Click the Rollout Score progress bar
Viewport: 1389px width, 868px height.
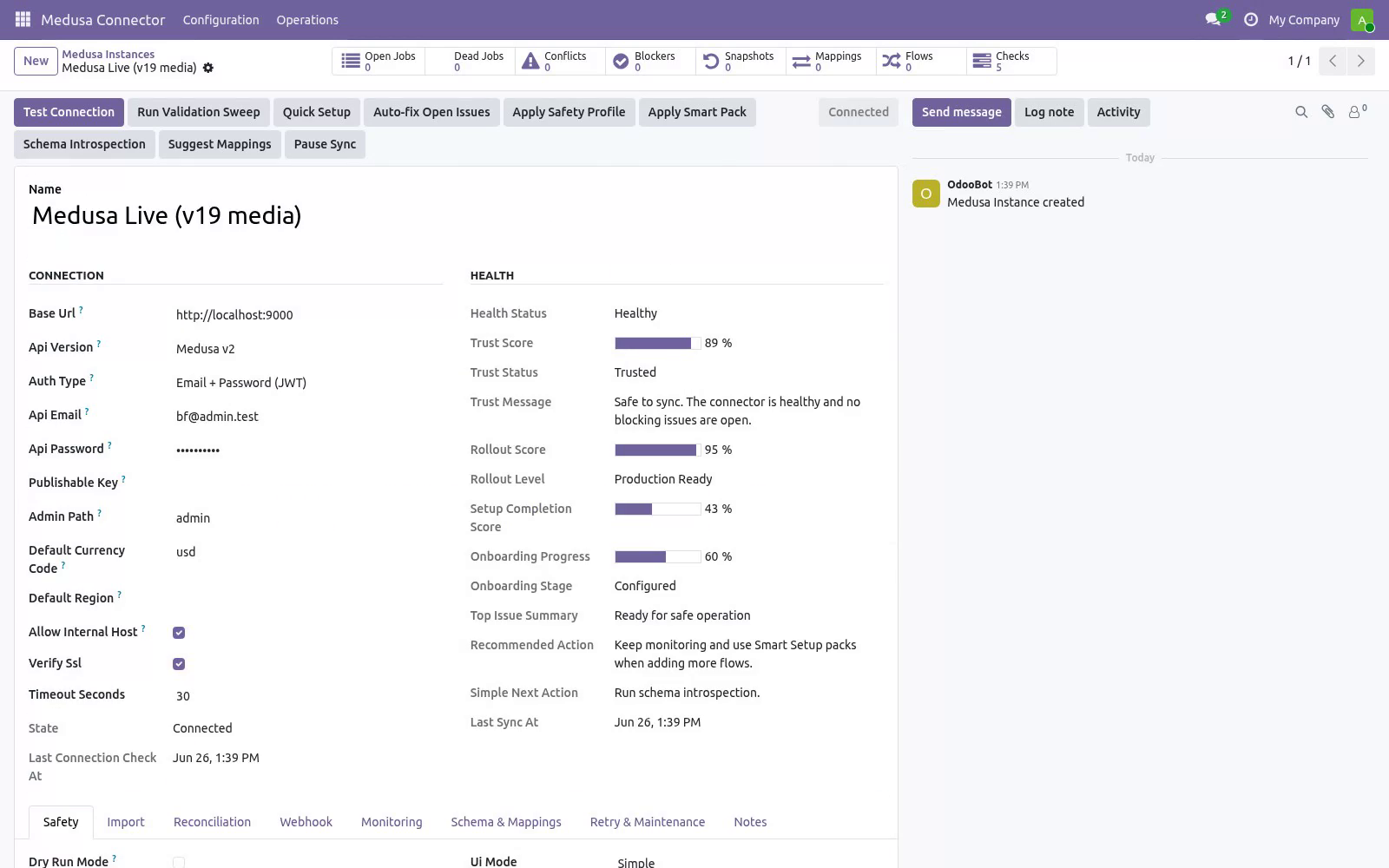(657, 450)
